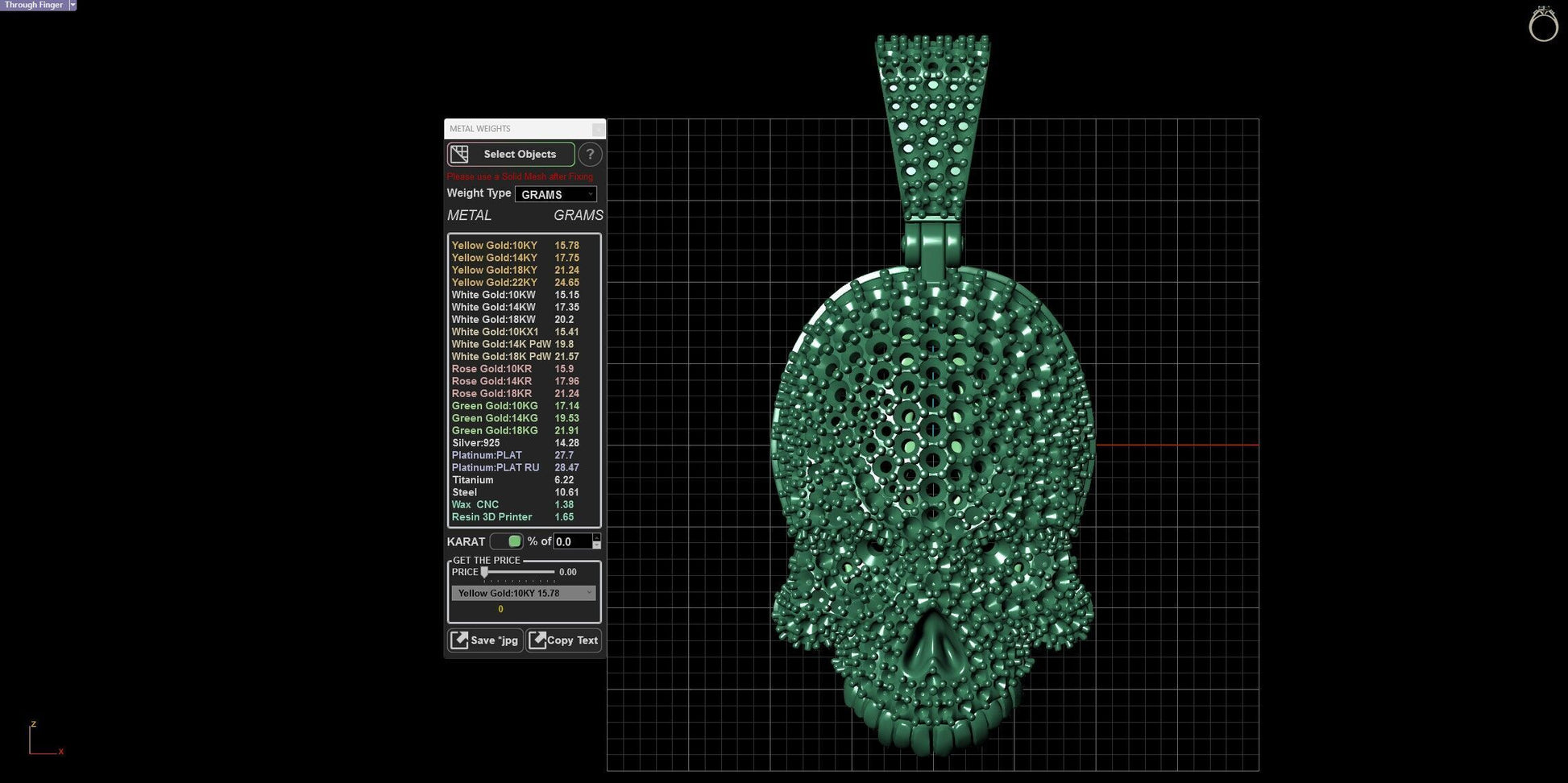The image size is (1568, 783).
Task: Select the Platinum:PLAT row
Action: 524,455
